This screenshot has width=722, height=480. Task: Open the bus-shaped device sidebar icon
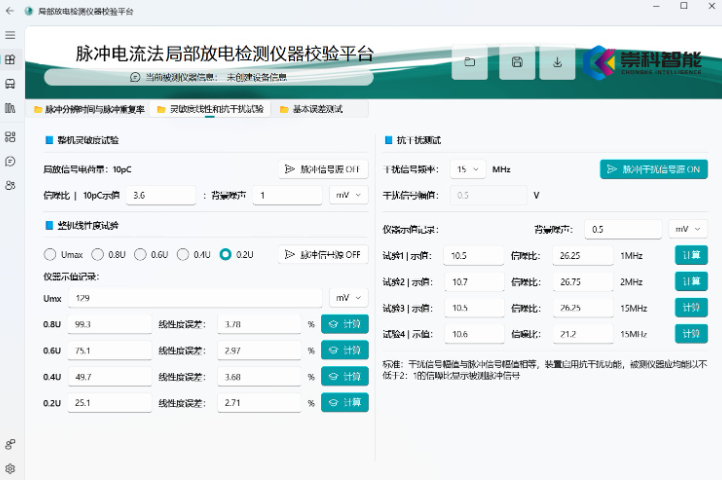(10, 83)
